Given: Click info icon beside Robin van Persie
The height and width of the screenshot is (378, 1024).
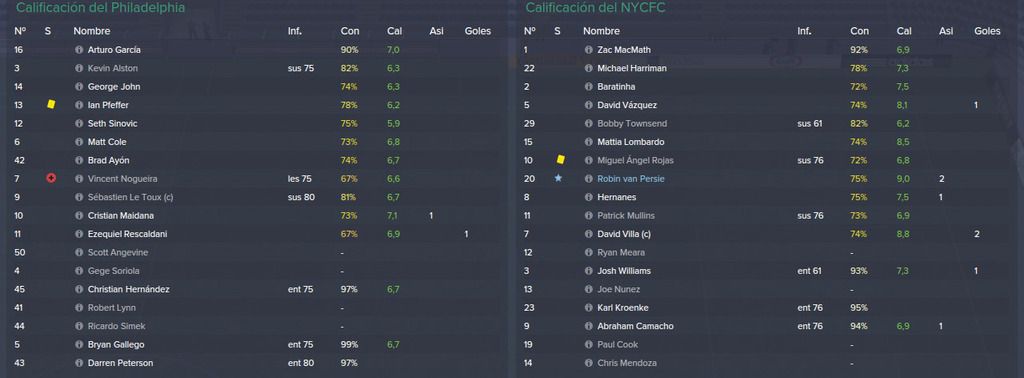Looking at the screenshot, I should point(588,179).
